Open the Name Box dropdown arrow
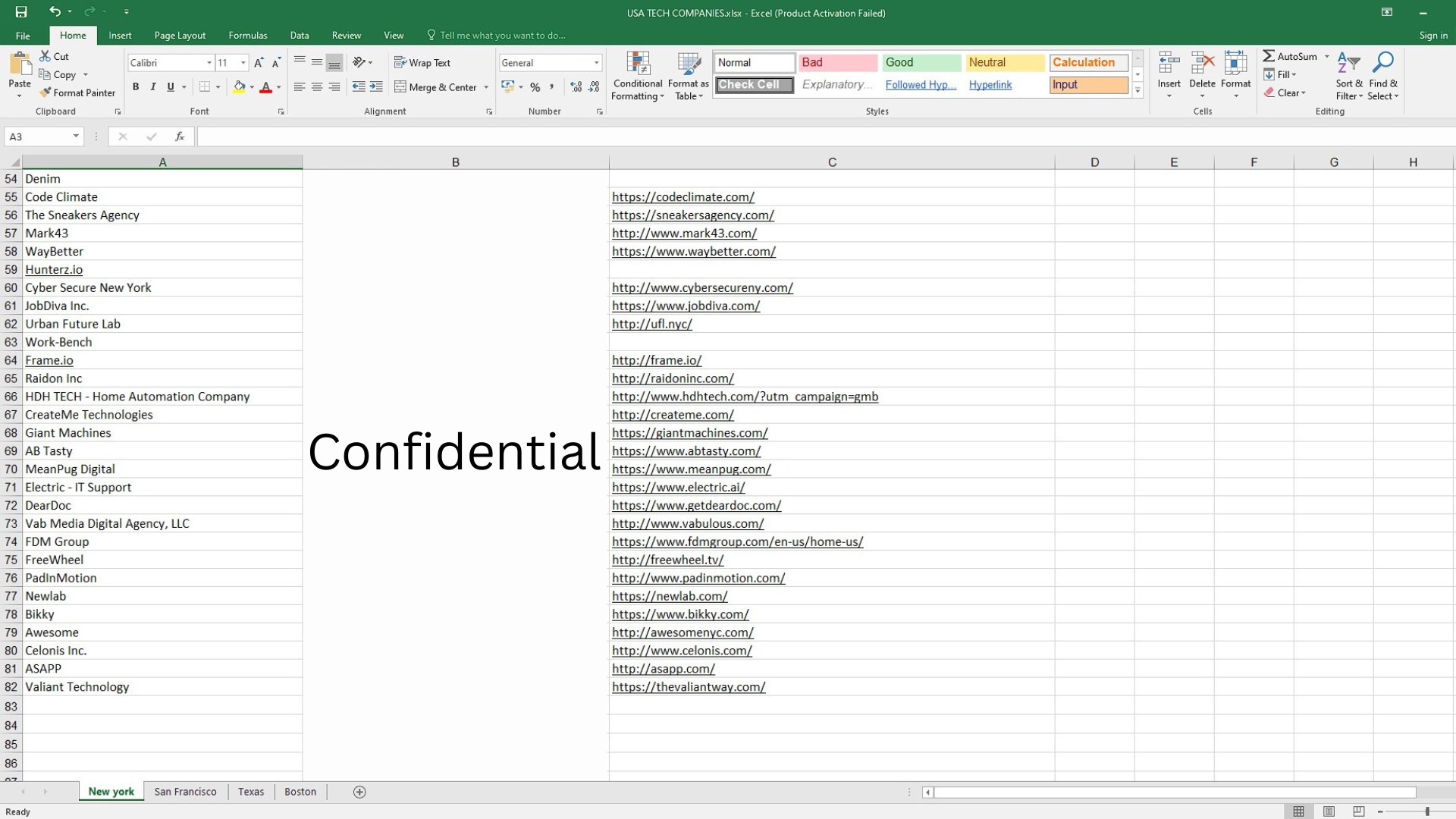1456x819 pixels. click(x=76, y=136)
